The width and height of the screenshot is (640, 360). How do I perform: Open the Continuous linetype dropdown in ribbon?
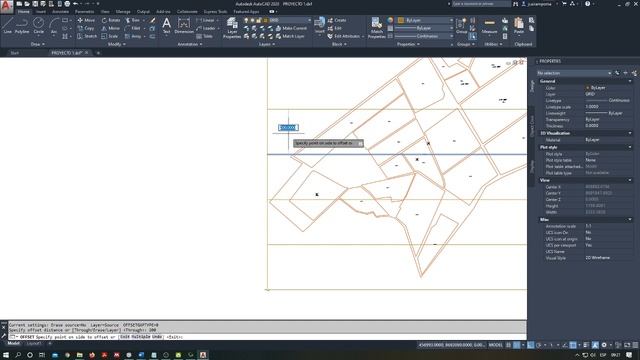tap(425, 36)
